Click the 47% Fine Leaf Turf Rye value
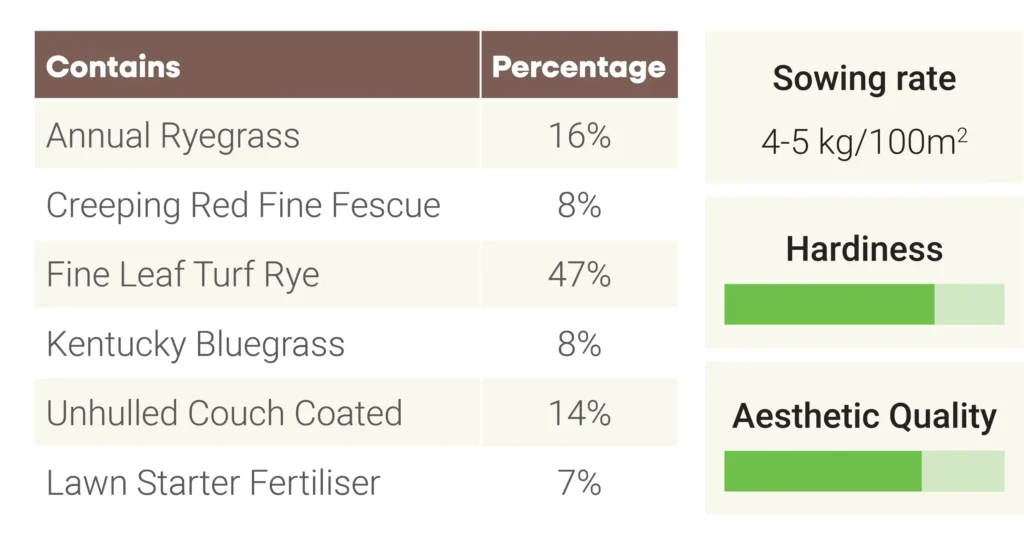The image size is (1024, 533). pyautogui.click(x=579, y=274)
